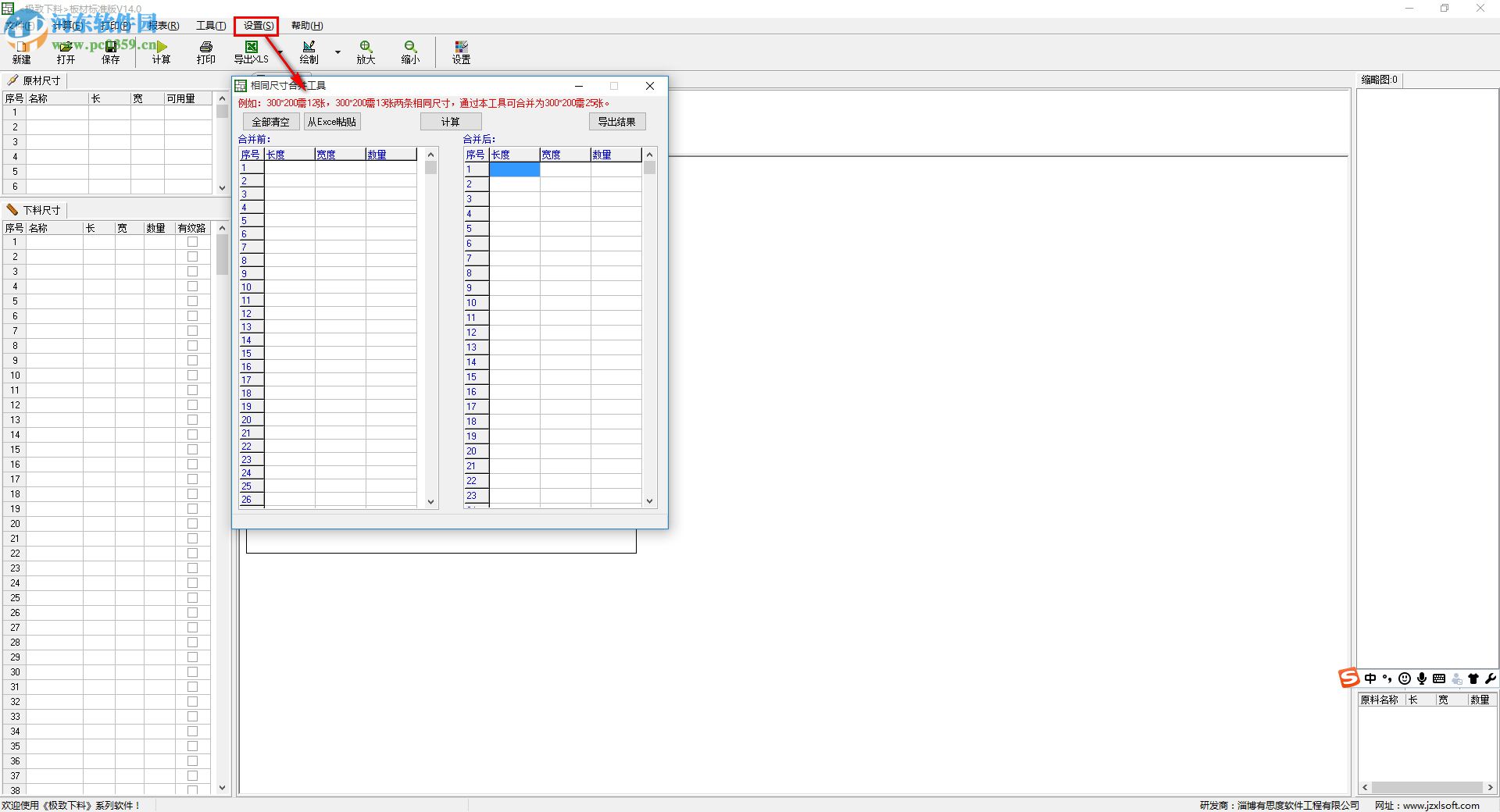Click the 全部清空 button in the merge dialog
This screenshot has width=1500, height=812.
pos(270,122)
